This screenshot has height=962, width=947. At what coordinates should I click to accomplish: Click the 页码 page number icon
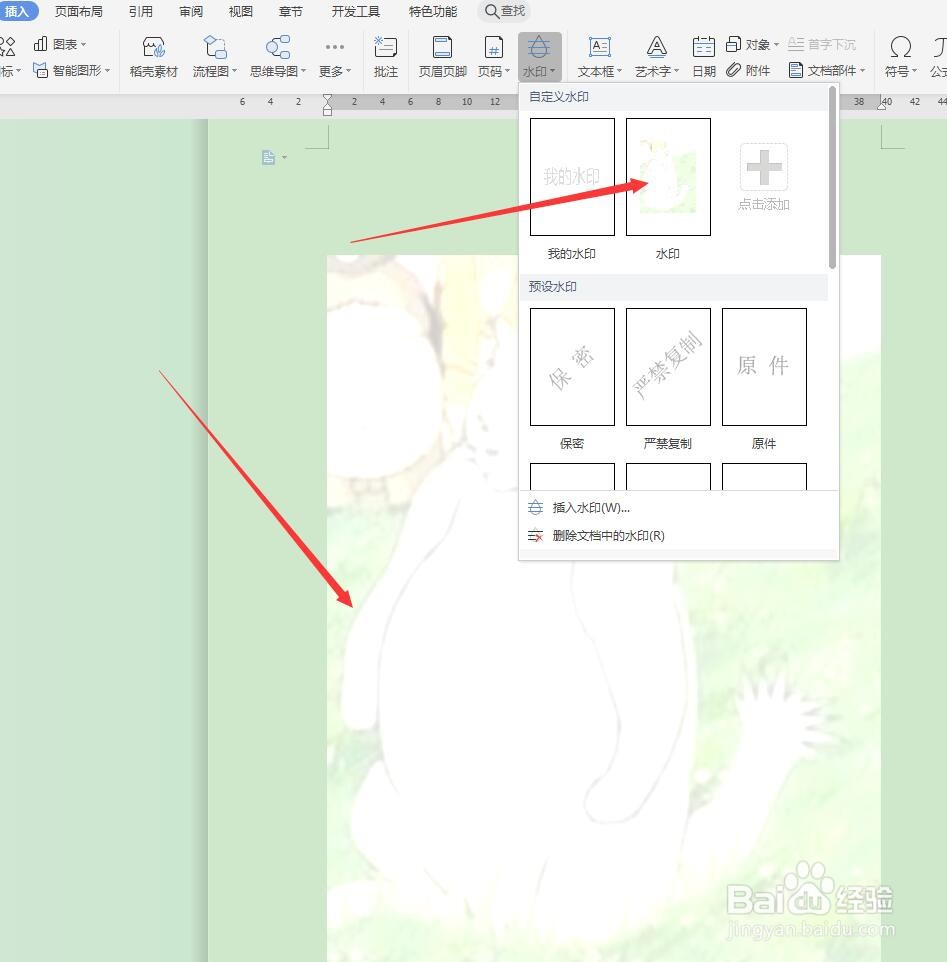(494, 47)
